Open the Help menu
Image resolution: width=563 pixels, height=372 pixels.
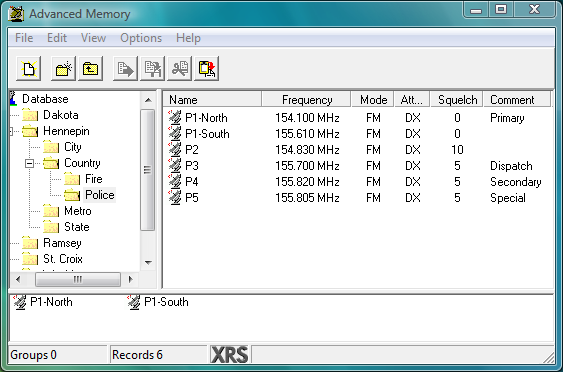click(x=188, y=38)
